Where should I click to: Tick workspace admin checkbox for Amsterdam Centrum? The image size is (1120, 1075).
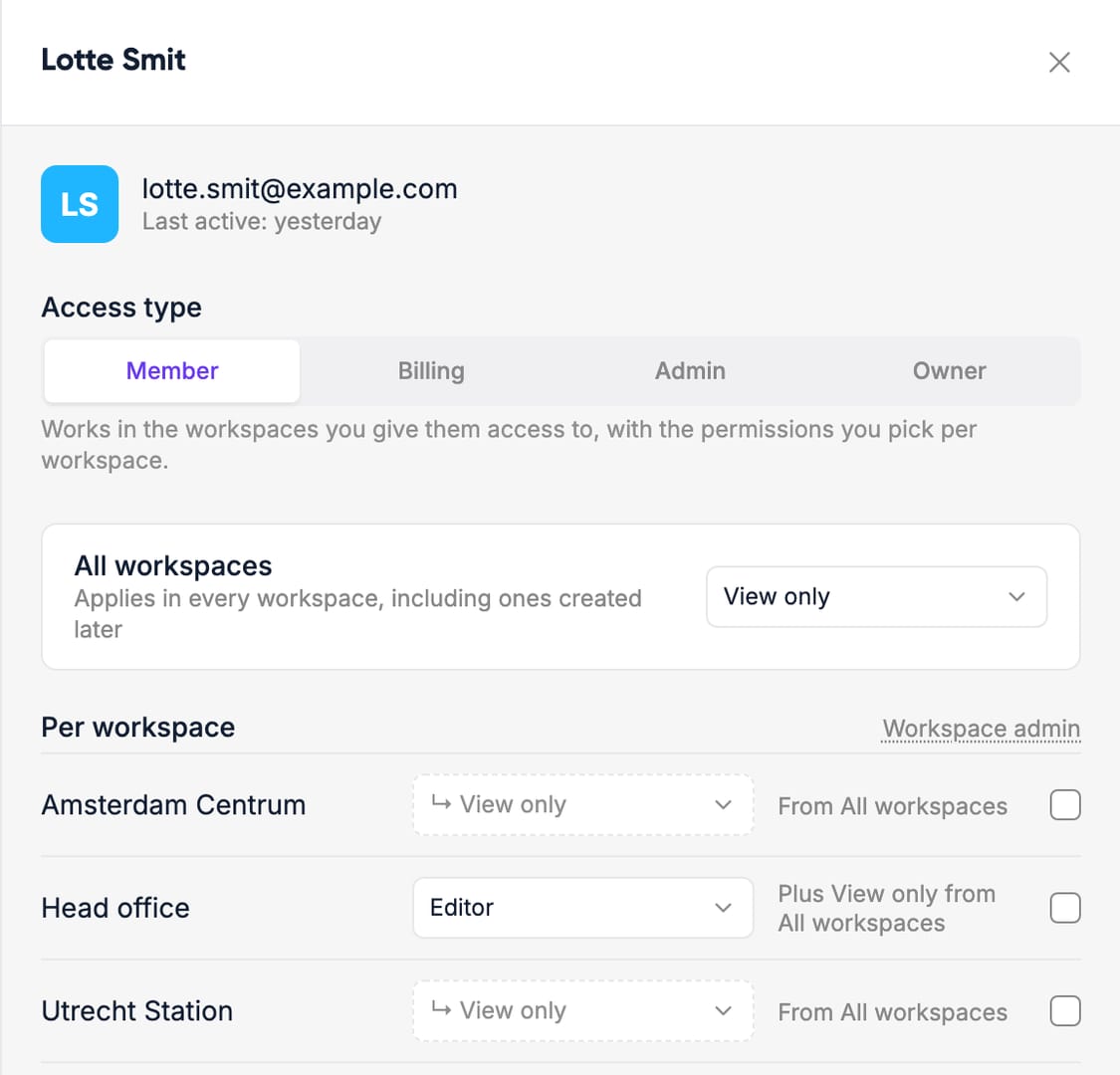1065,805
